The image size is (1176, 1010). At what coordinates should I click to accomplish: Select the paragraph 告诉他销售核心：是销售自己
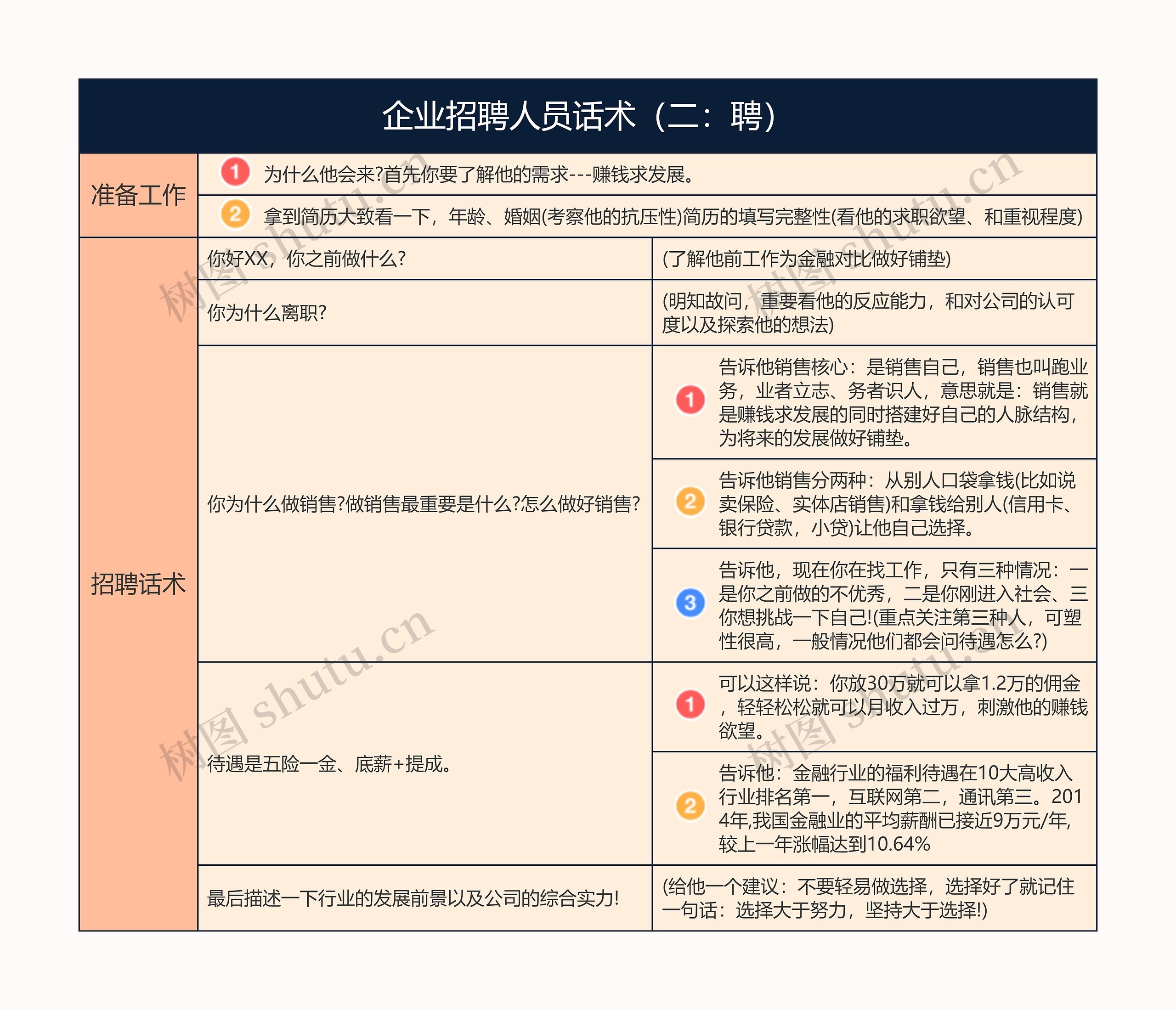[903, 402]
